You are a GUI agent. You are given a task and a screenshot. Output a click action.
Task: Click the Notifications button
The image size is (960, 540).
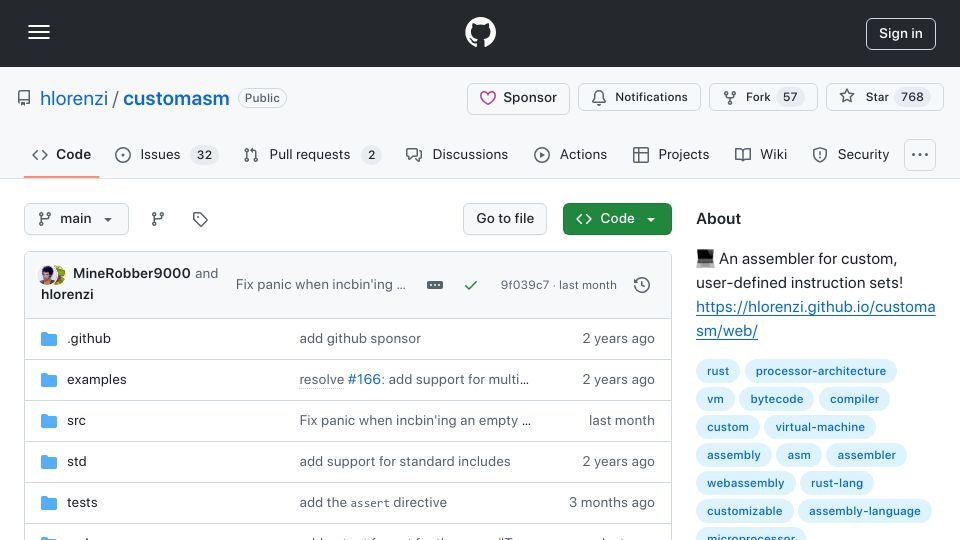[639, 97]
